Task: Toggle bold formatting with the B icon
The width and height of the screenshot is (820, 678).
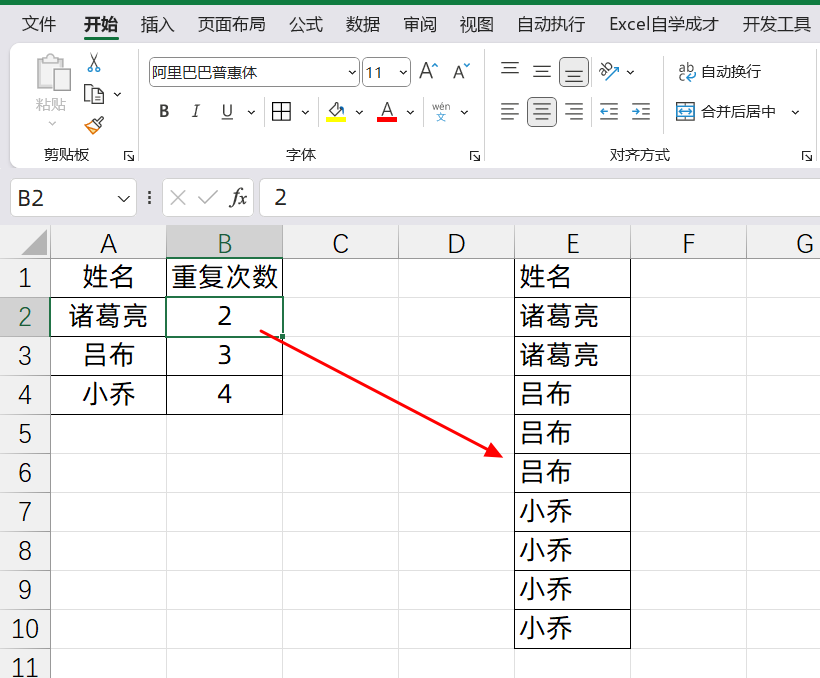Action: coord(163,111)
